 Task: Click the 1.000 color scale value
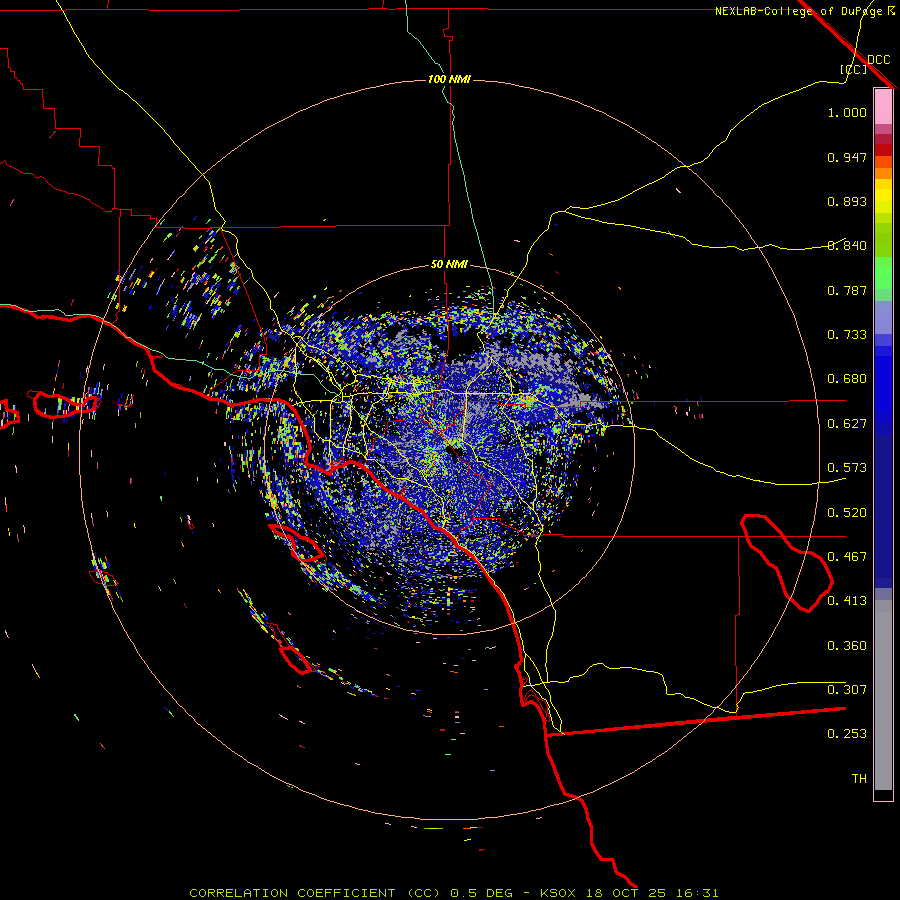pos(847,112)
